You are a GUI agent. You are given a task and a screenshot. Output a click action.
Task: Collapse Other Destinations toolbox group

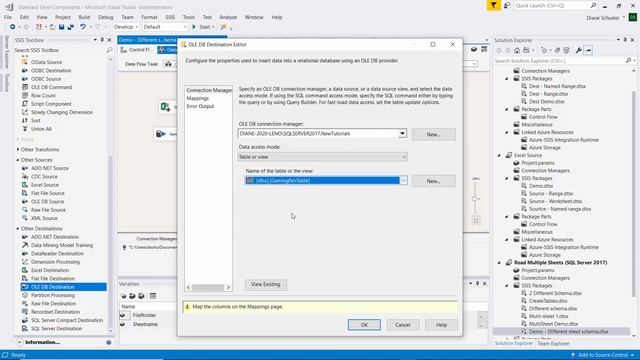point(18,229)
